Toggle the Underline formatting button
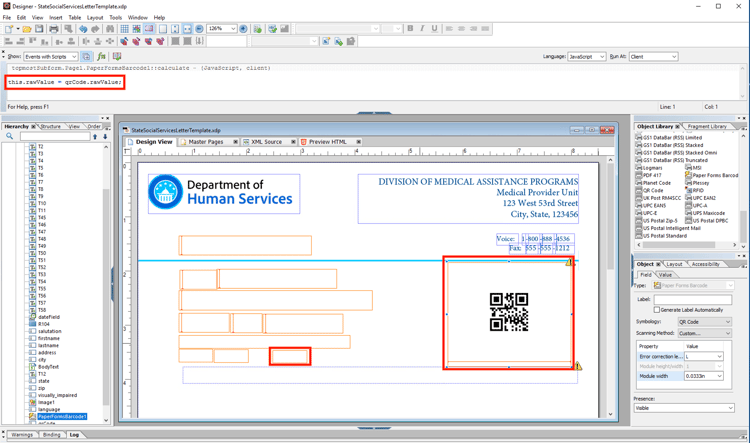750x443 pixels. point(434,29)
